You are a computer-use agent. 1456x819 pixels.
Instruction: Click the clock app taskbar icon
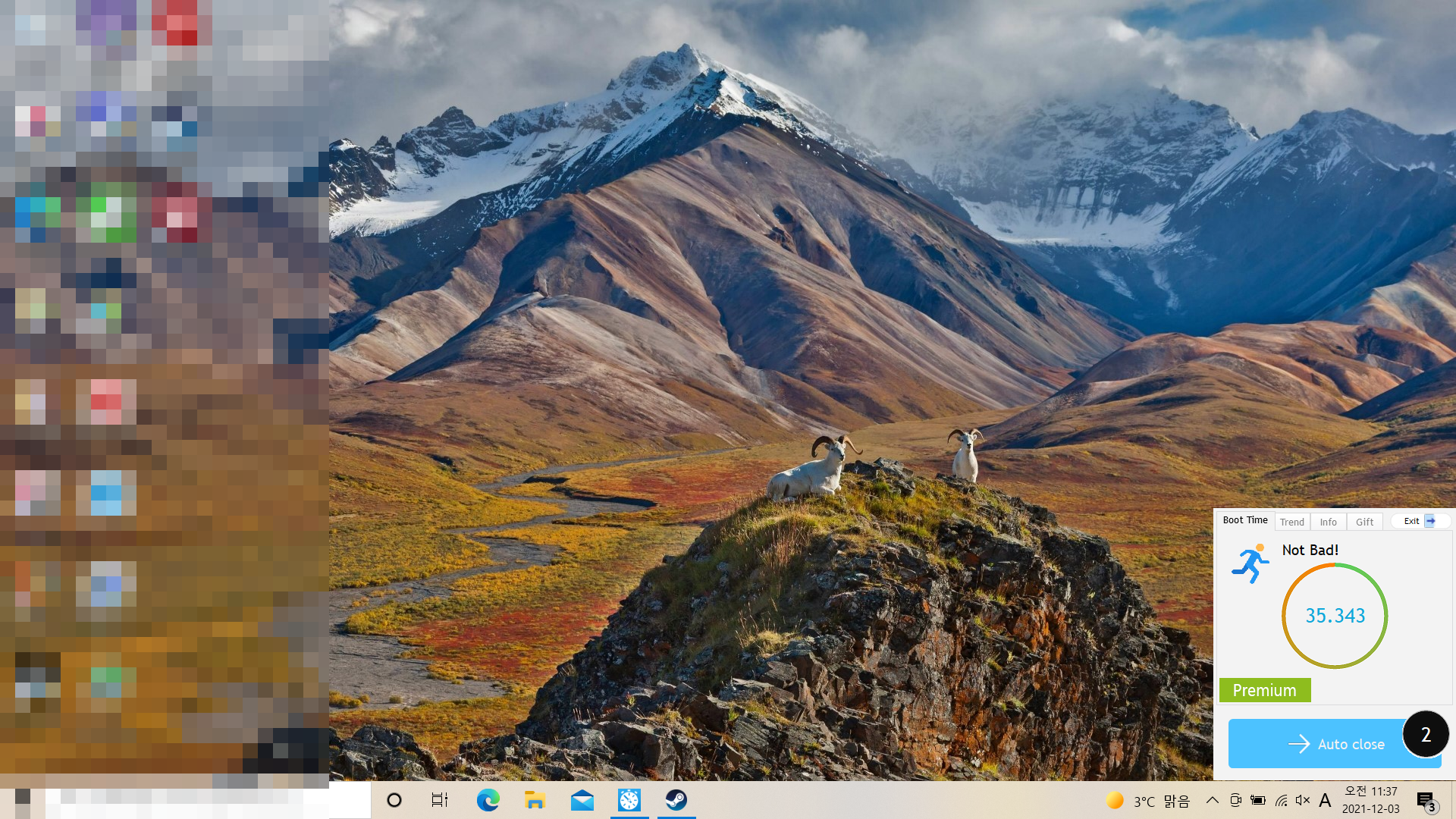(629, 800)
